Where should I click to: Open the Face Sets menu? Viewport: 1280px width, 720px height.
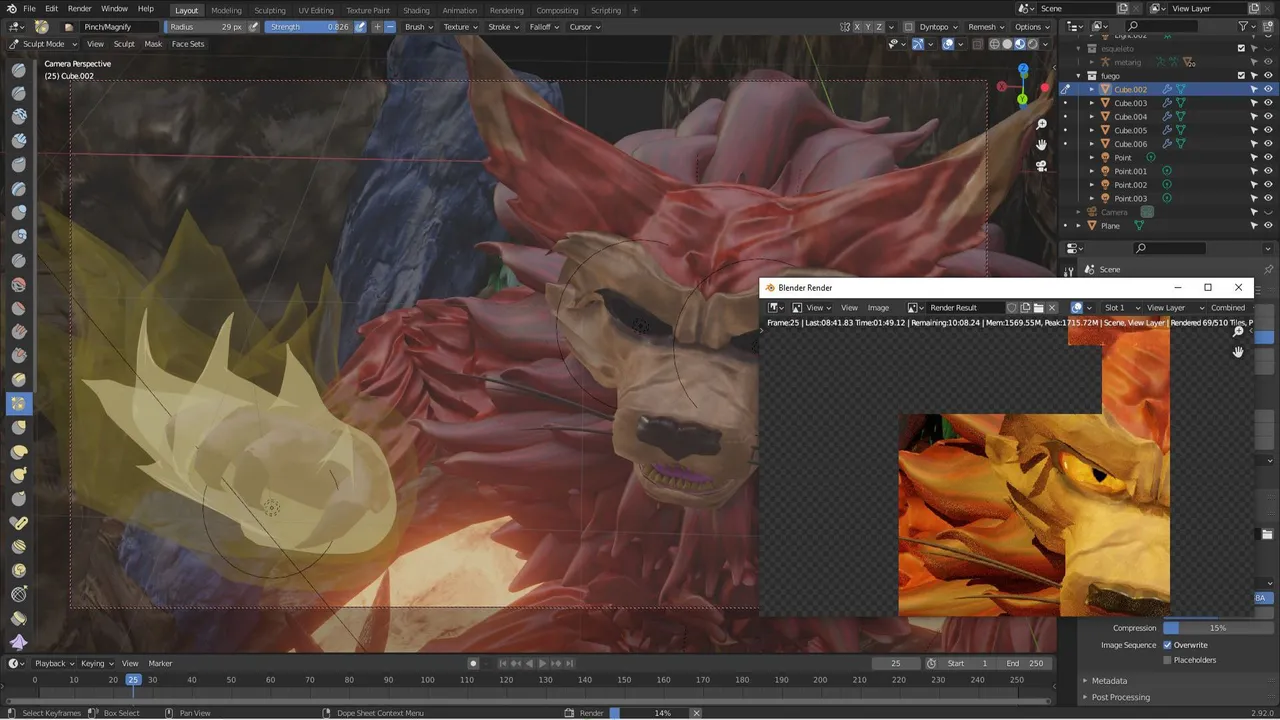188,44
